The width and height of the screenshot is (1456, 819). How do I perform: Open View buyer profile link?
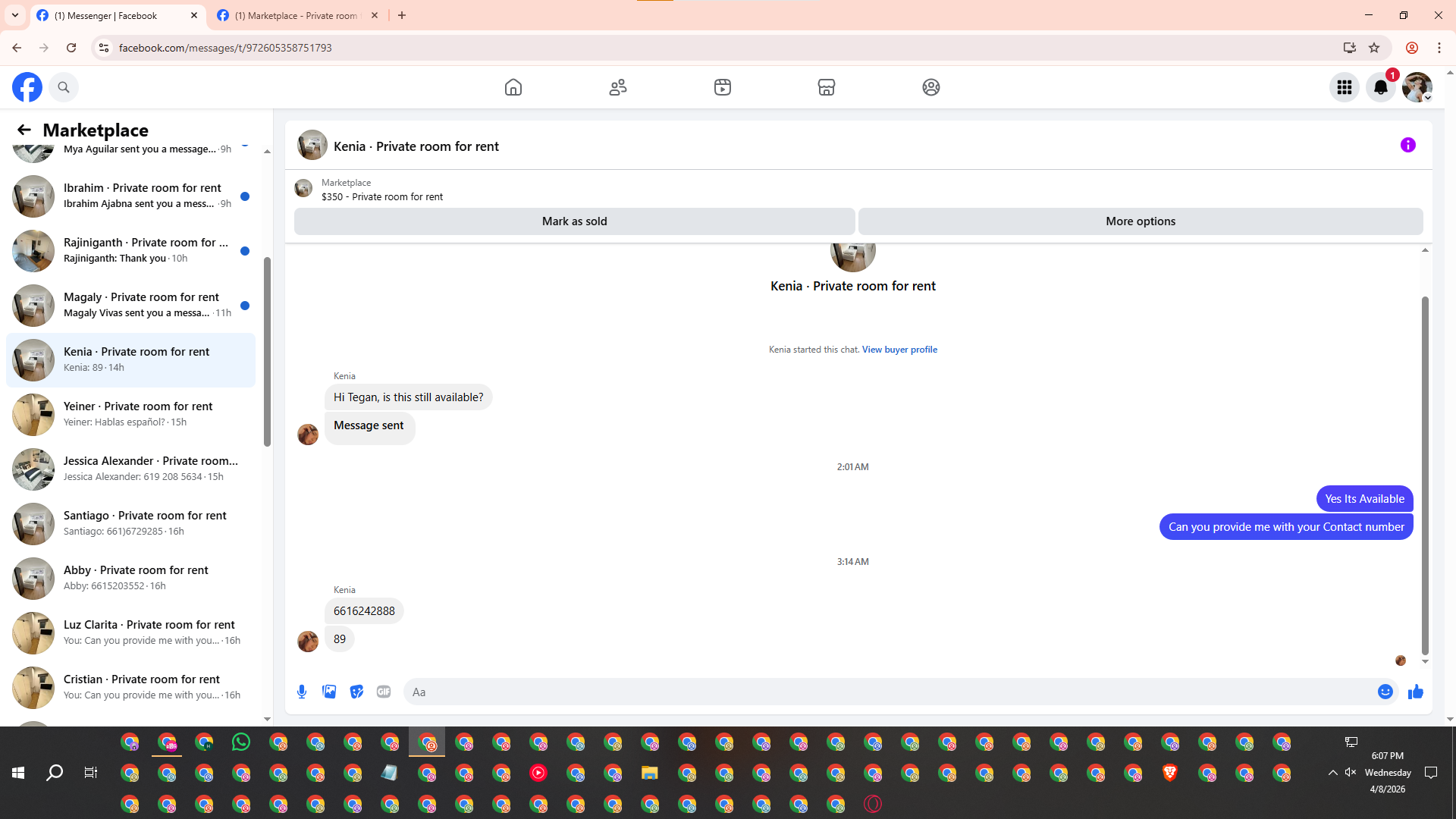[899, 350]
